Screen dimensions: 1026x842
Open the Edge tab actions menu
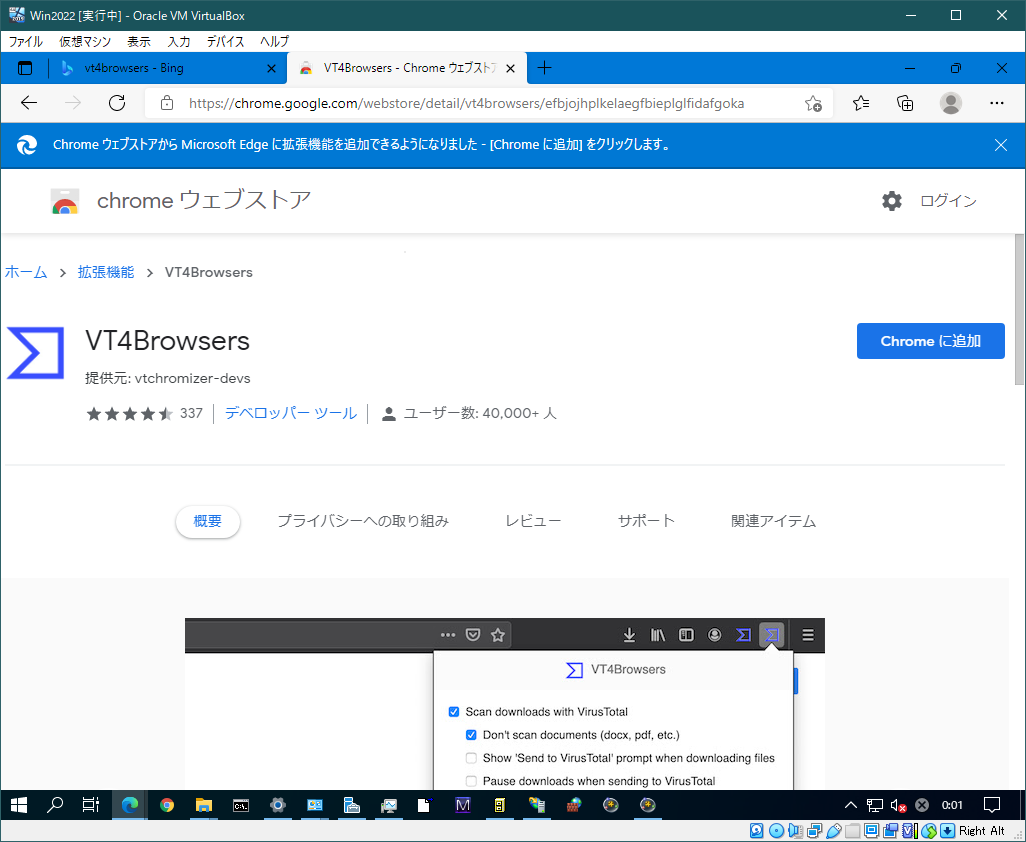pyautogui.click(x=25, y=68)
